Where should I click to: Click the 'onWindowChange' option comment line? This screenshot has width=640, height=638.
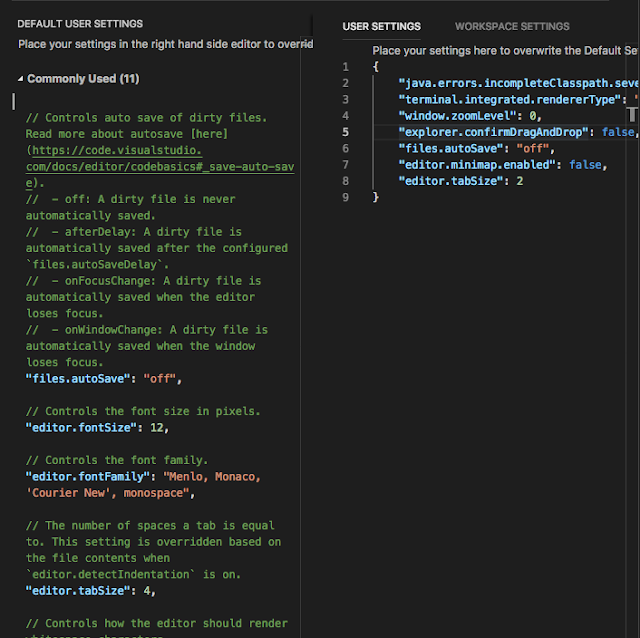click(147, 330)
